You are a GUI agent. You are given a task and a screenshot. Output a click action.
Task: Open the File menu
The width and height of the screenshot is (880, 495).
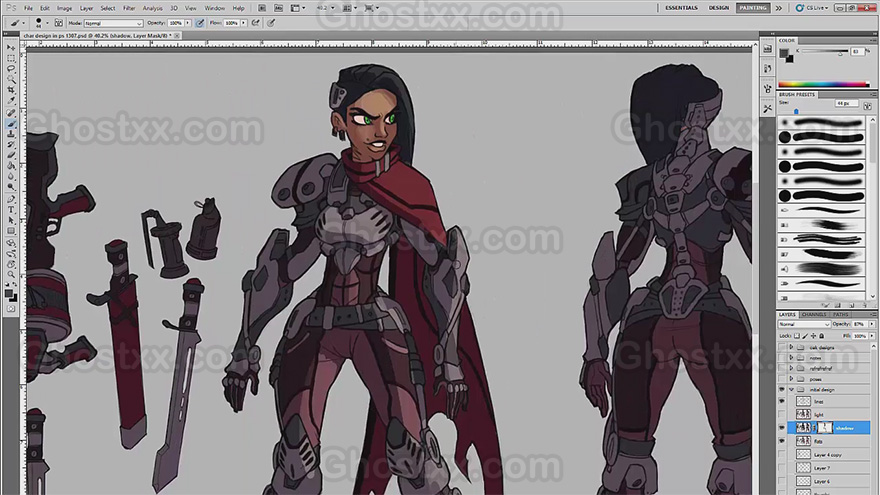pos(28,8)
